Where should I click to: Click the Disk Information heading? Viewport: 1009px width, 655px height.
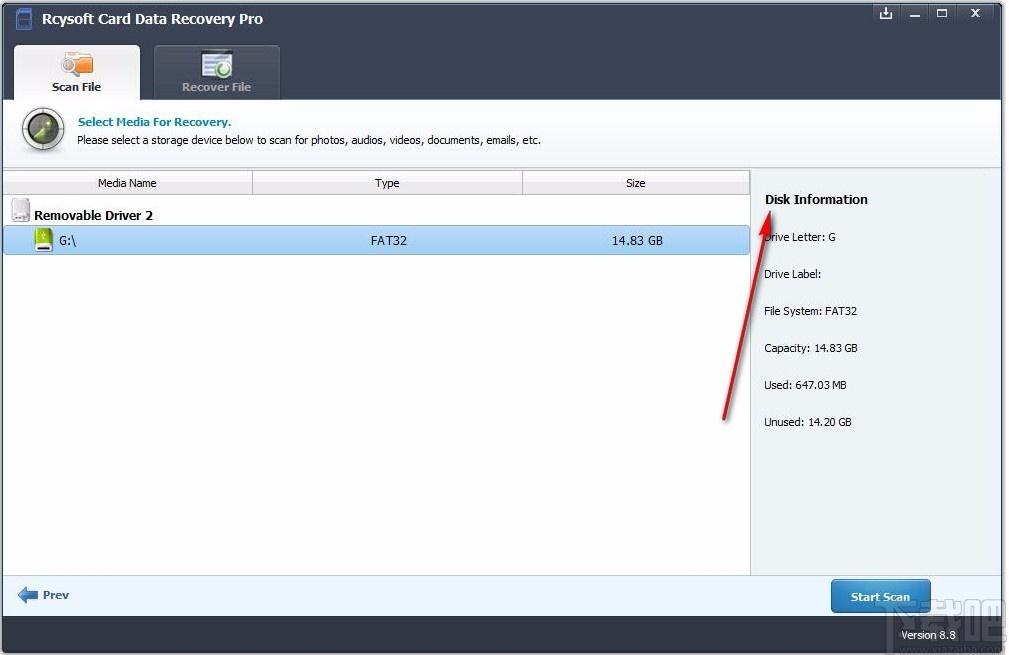(816, 199)
